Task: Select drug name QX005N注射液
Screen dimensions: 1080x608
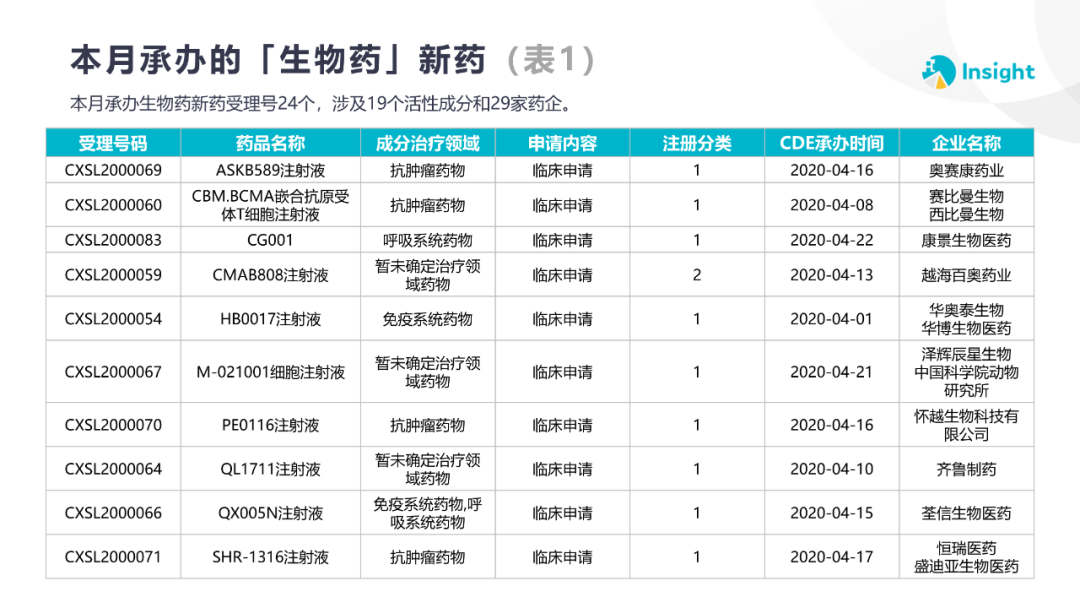Action: coord(270,513)
